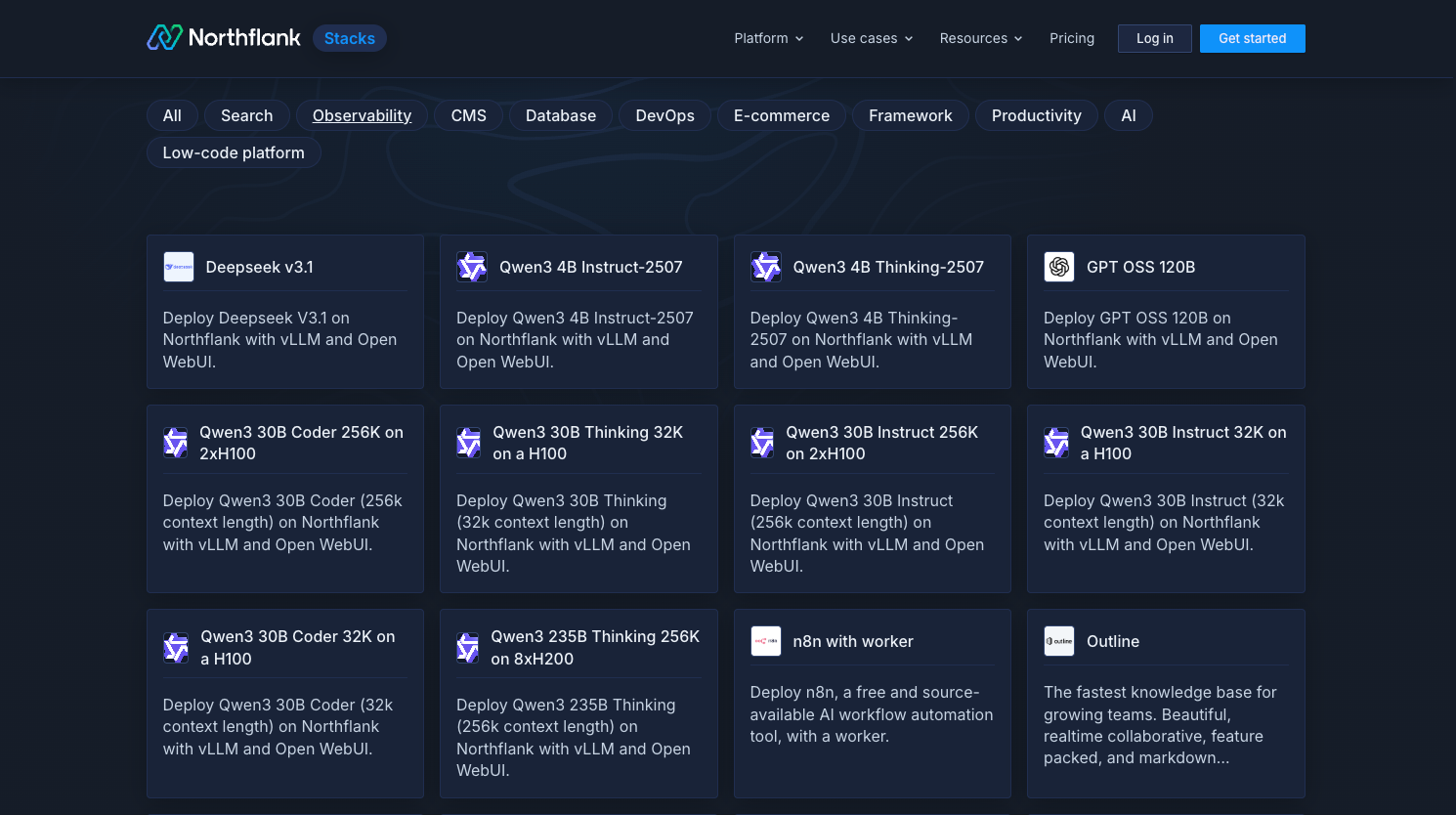Click the Qwen3 30B Instruct 256K icon
The height and width of the screenshot is (815, 1456).
pos(762,443)
